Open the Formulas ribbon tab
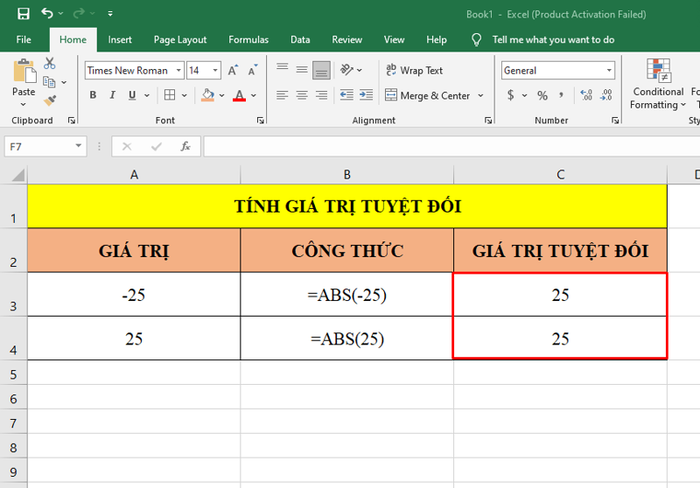 click(248, 40)
